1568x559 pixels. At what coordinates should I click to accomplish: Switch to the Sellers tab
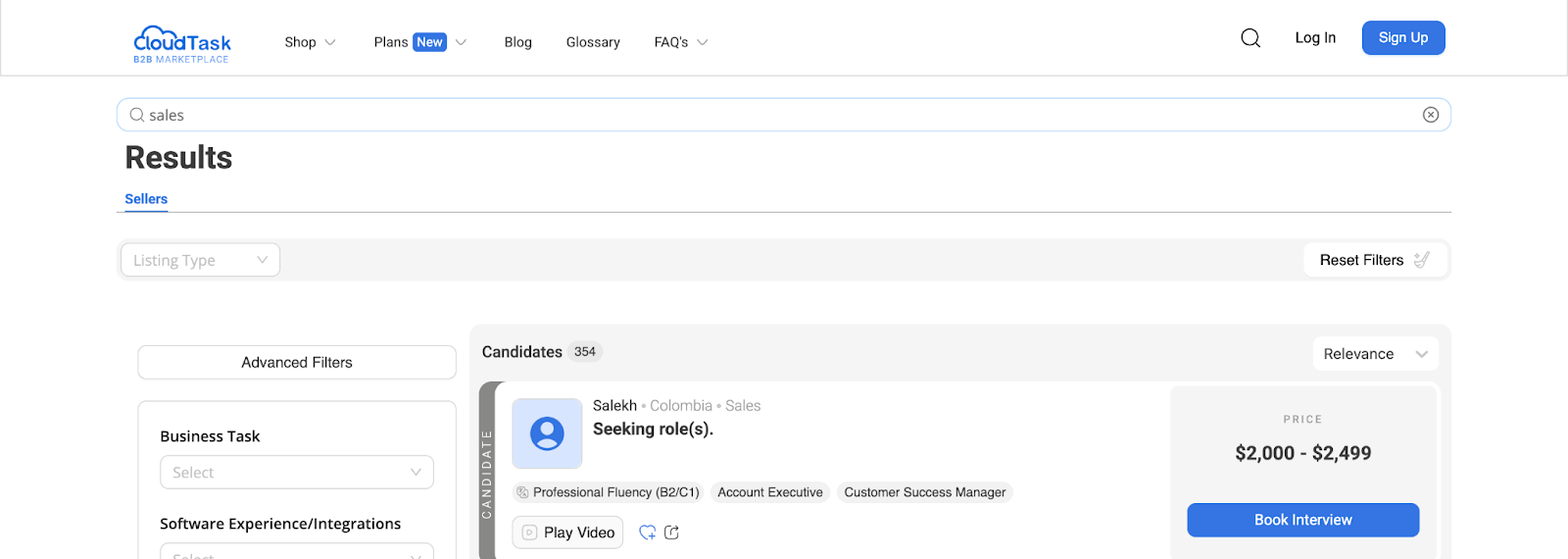pyautogui.click(x=146, y=199)
